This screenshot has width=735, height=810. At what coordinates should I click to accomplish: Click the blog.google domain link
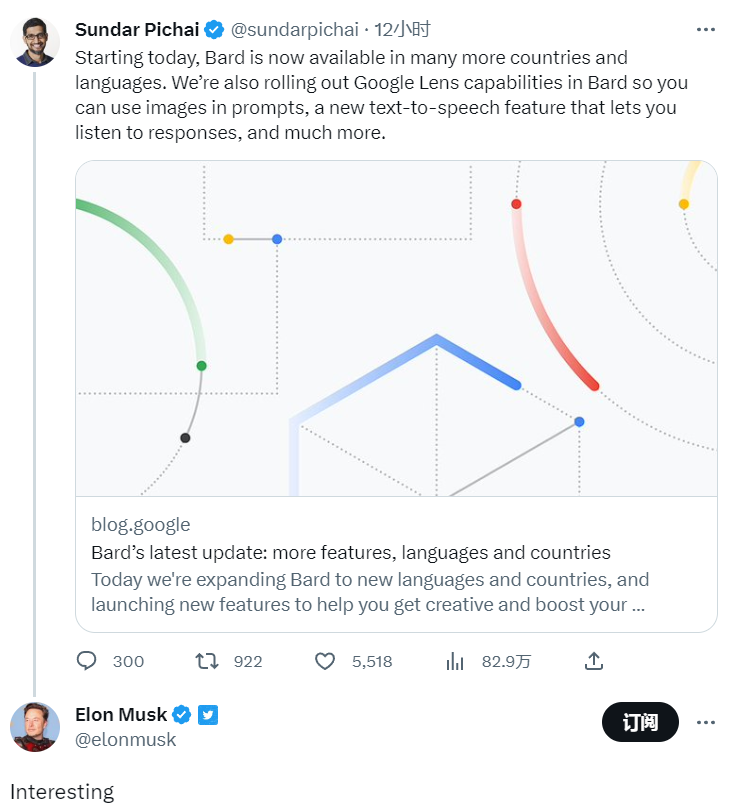(140, 524)
